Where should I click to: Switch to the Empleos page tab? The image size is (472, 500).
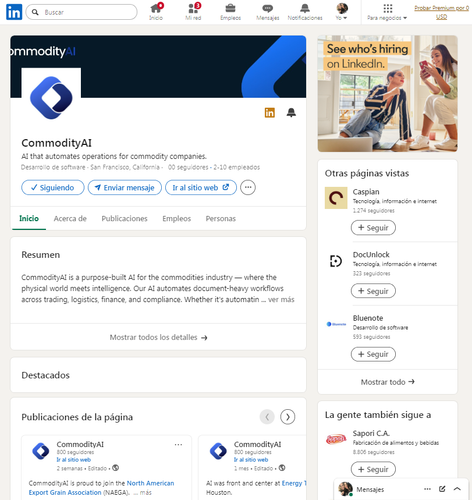tap(177, 219)
